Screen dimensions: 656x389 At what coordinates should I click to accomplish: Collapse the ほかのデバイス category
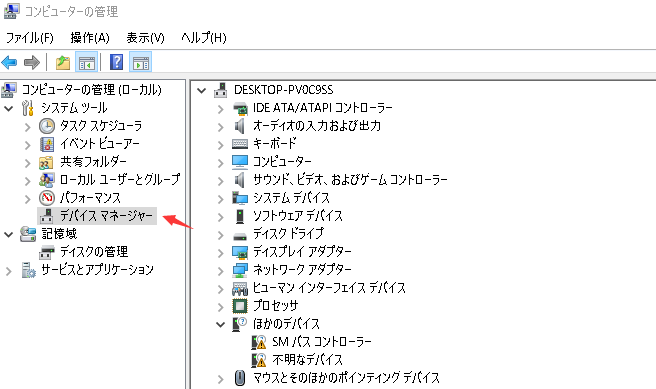(x=220, y=324)
